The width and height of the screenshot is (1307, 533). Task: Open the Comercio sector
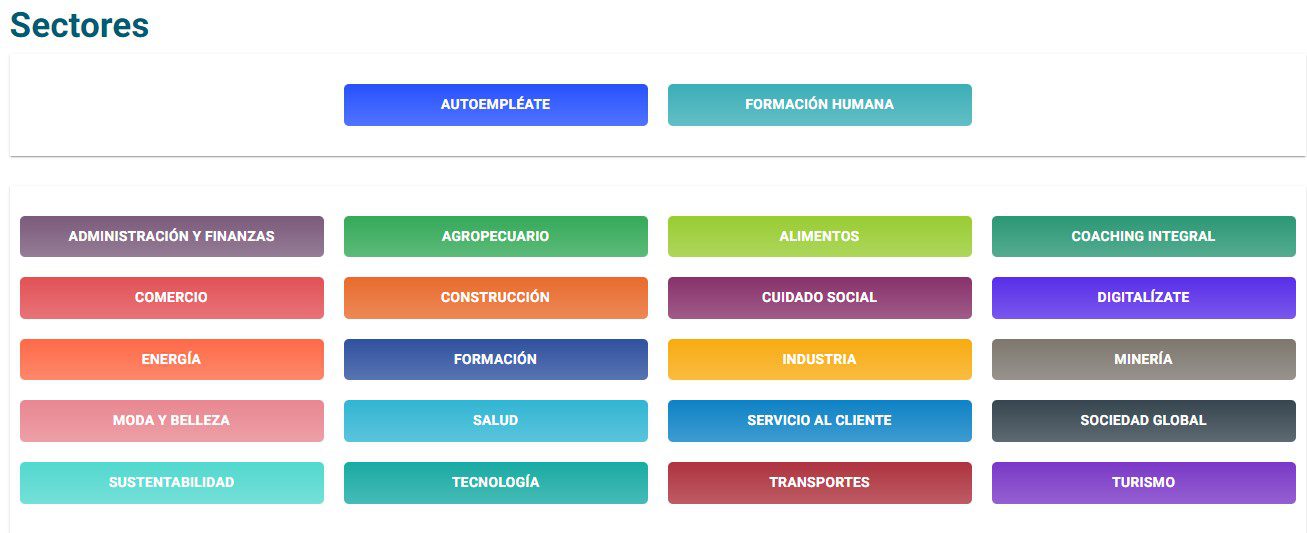[171, 298]
